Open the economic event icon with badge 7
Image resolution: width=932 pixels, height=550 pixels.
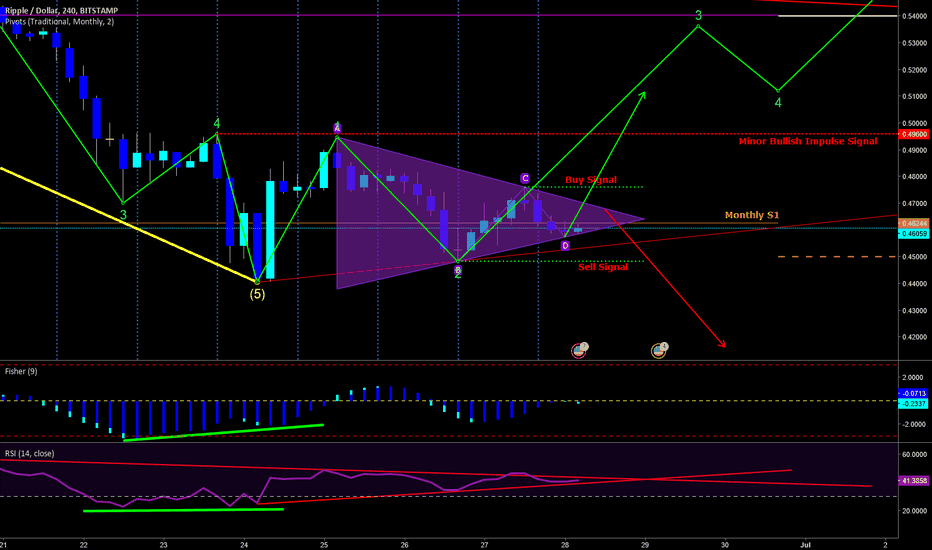coord(580,350)
